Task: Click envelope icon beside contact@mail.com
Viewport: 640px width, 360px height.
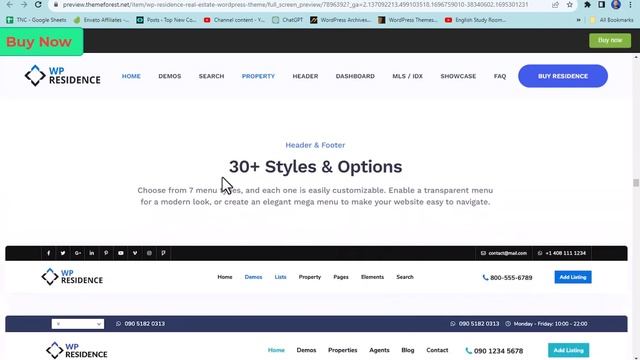Action: point(483,253)
